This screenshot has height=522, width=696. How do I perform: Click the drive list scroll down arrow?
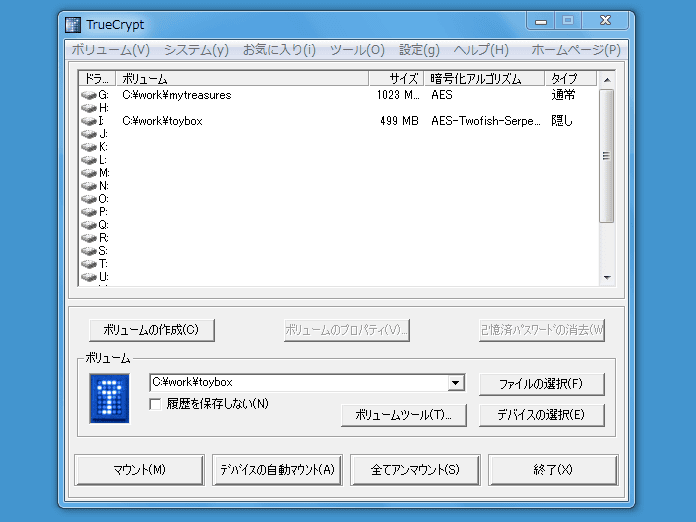point(607,277)
